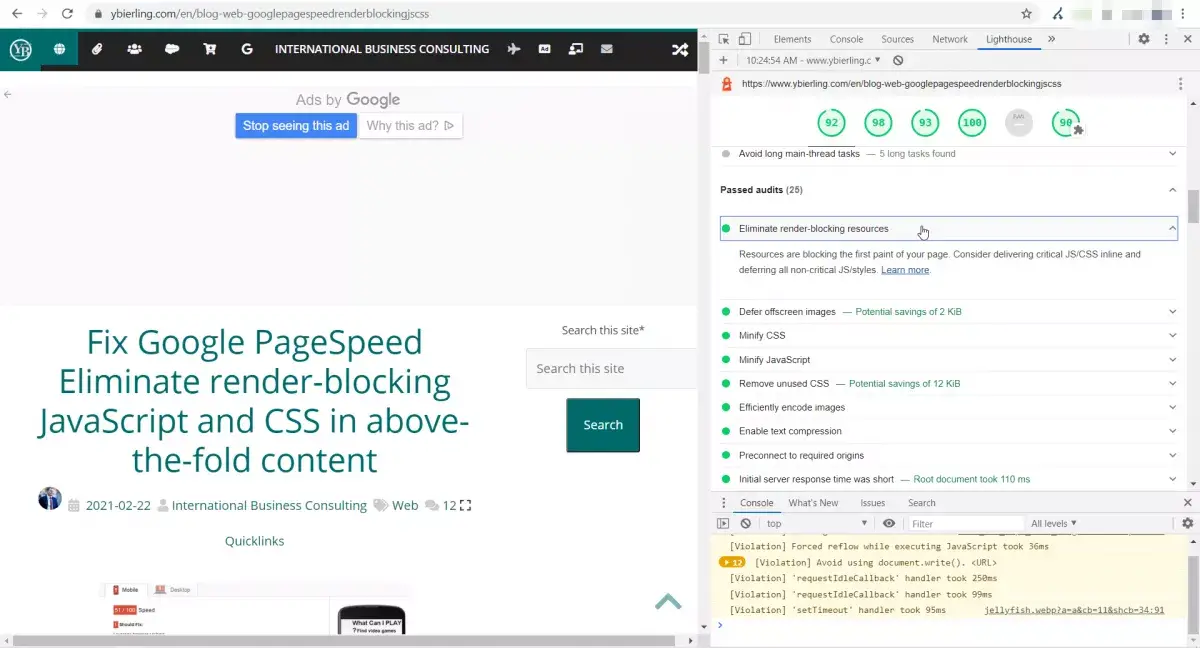Click the Search this site input field
The width and height of the screenshot is (1200, 648).
coord(610,368)
